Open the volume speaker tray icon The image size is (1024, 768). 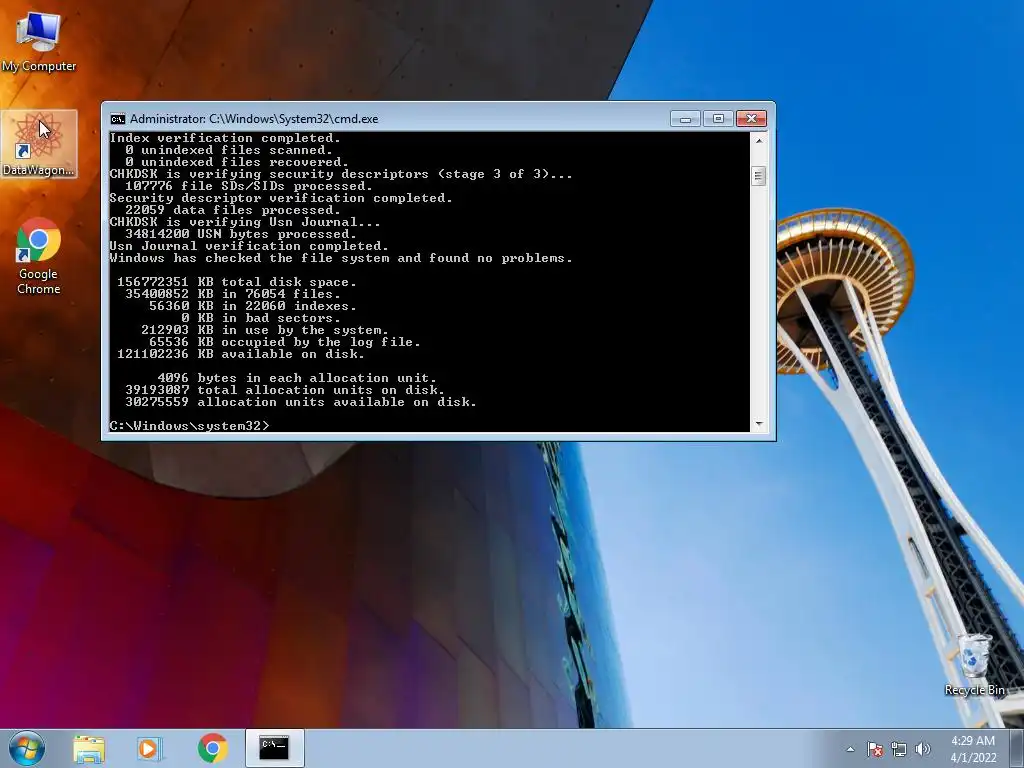click(x=923, y=749)
